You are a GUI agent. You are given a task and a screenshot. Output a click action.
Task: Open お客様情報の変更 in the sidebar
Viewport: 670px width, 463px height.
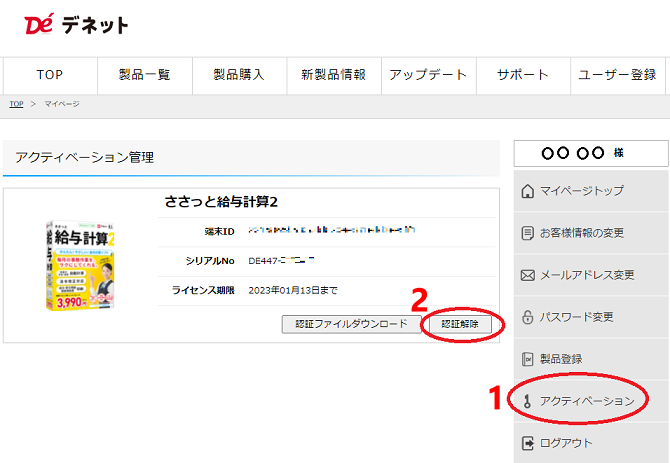[x=591, y=233]
